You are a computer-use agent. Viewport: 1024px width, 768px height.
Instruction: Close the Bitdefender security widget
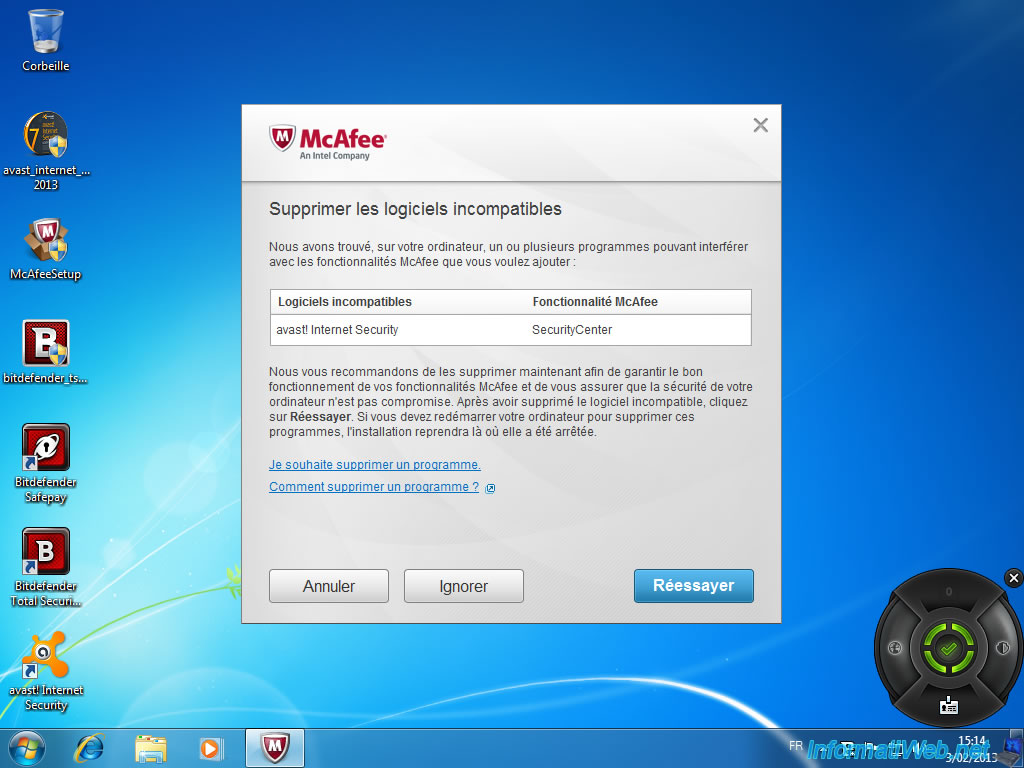[1014, 578]
